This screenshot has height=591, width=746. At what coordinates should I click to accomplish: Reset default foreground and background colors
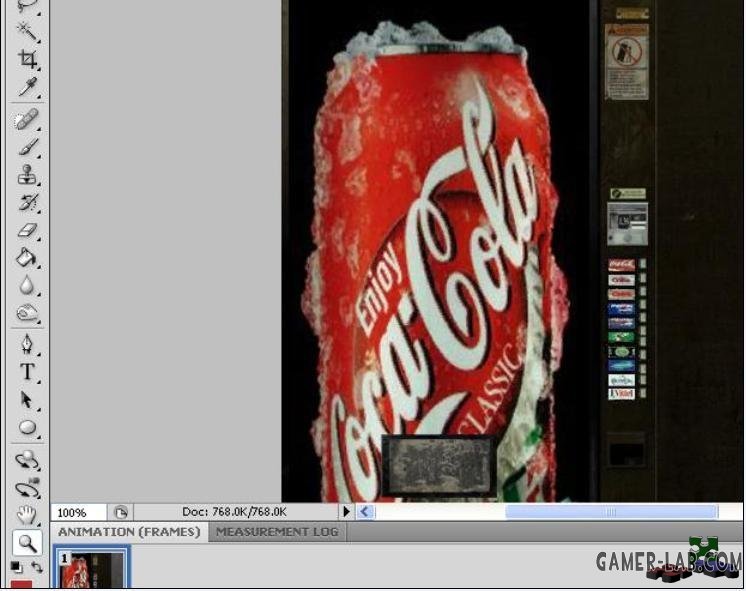point(16,566)
